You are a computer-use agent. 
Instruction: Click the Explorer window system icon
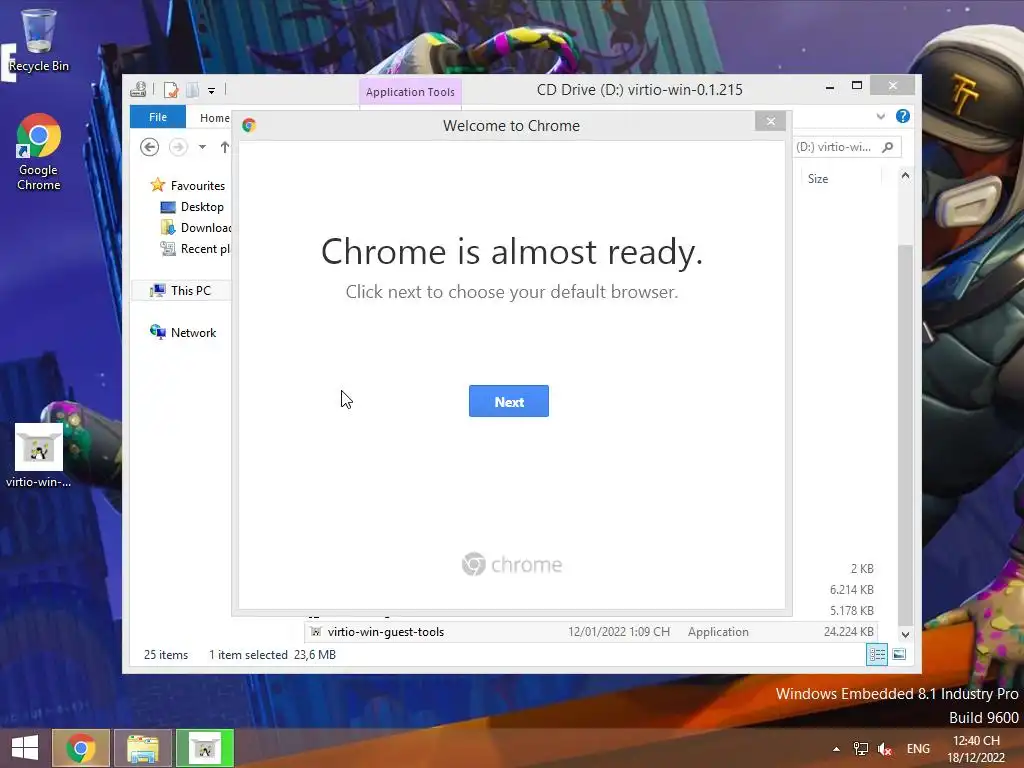click(138, 89)
